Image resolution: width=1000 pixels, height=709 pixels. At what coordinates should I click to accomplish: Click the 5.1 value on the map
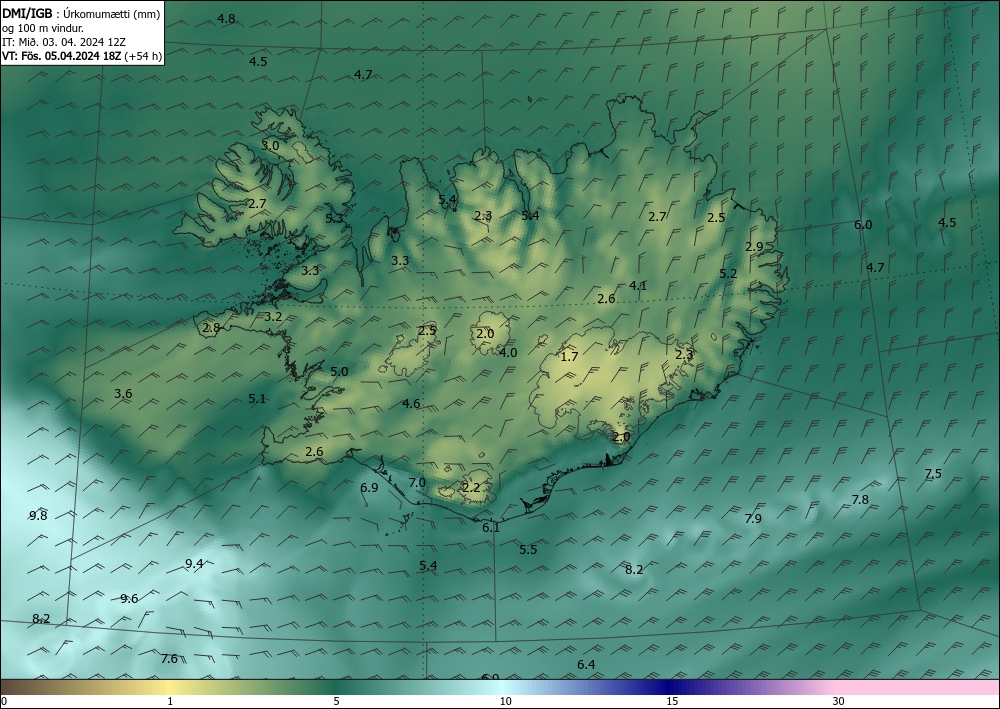pos(257,399)
